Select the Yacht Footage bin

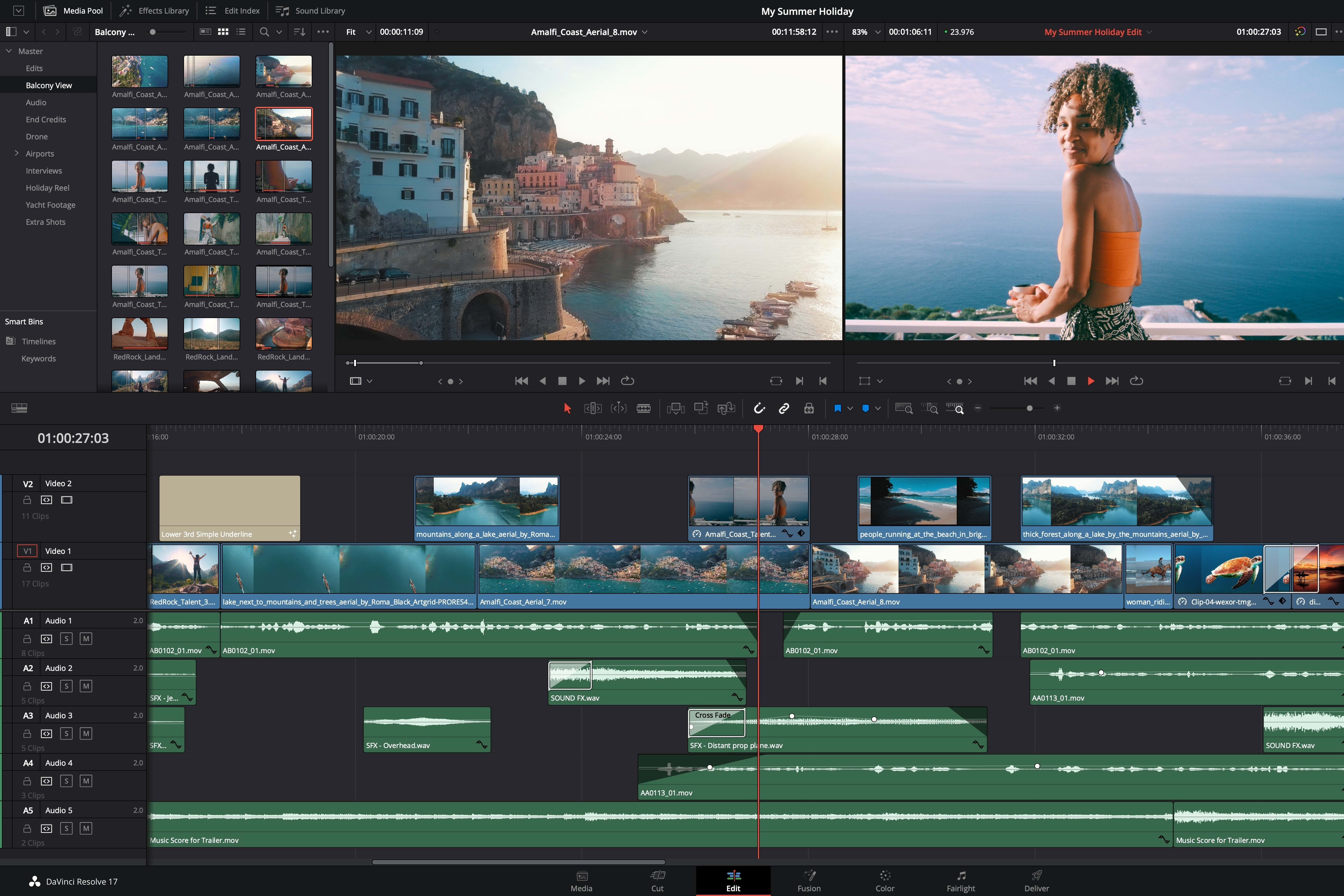[50, 205]
